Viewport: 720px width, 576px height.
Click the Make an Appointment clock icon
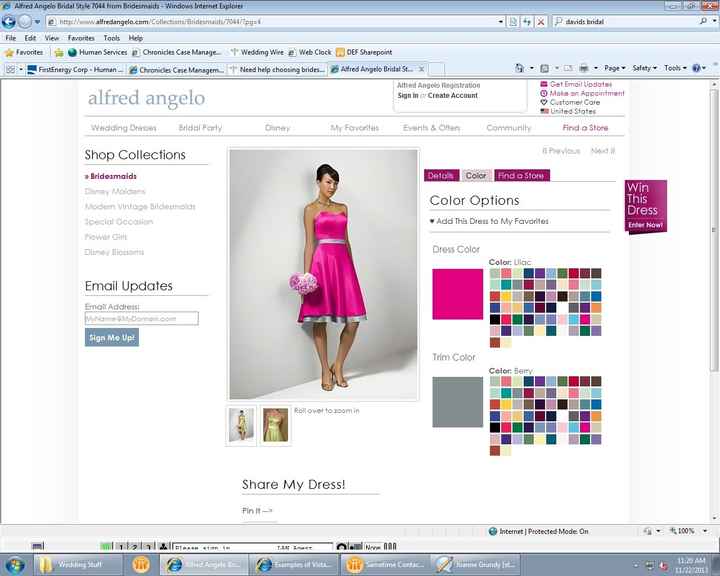(x=544, y=93)
